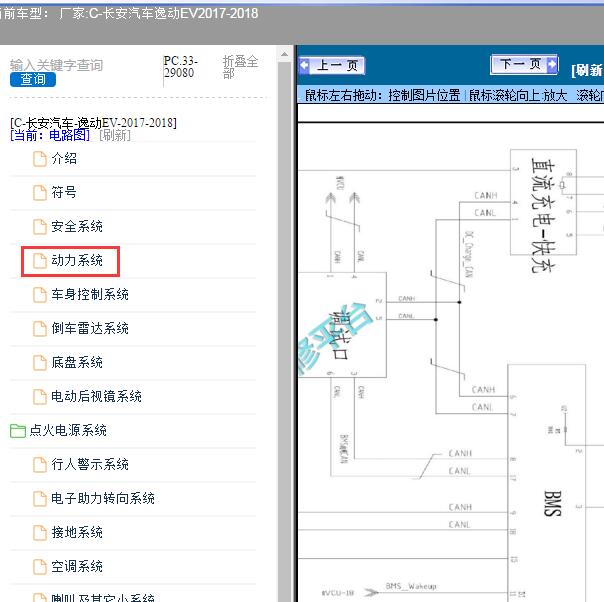Click the document icon beside 底盘系统
Viewport: 604px width, 602px height.
coord(40,362)
